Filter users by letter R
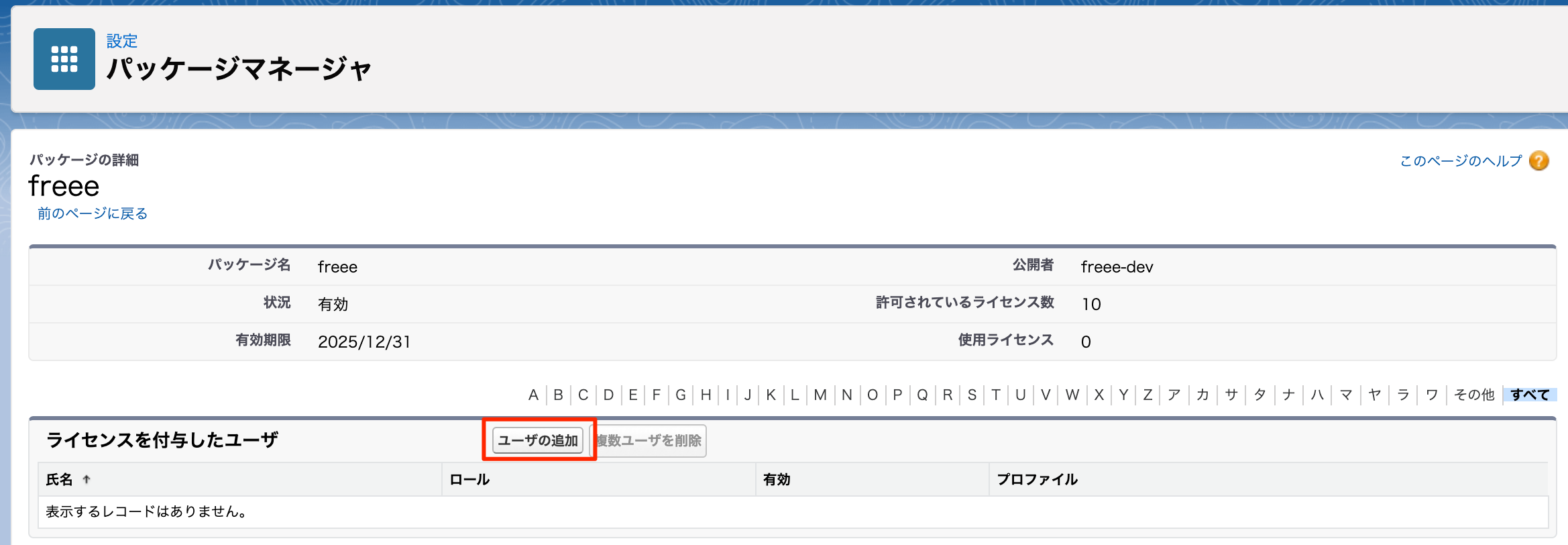The image size is (1568, 545). coord(948,395)
